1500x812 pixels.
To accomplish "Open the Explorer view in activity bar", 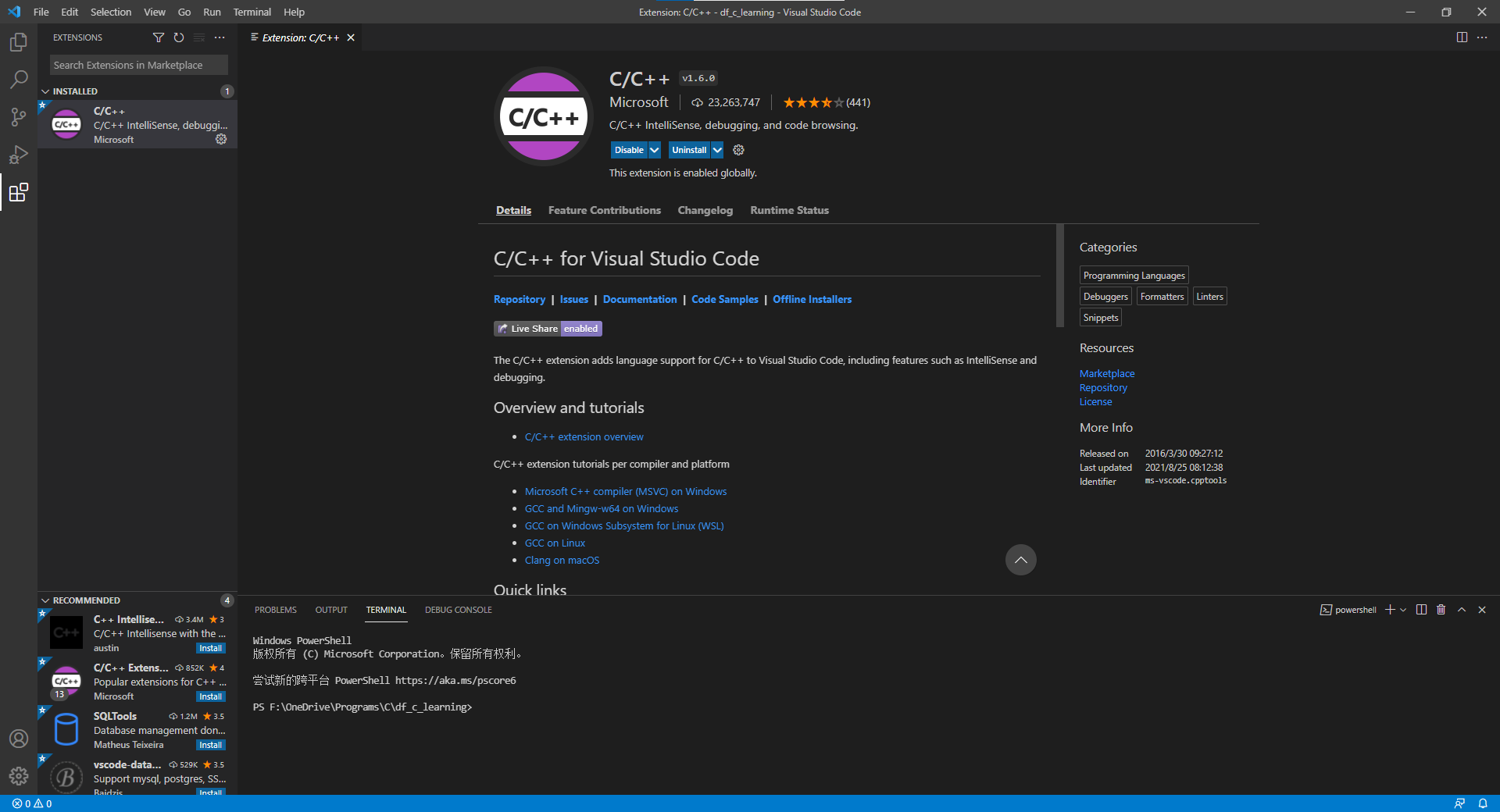I will pyautogui.click(x=19, y=42).
